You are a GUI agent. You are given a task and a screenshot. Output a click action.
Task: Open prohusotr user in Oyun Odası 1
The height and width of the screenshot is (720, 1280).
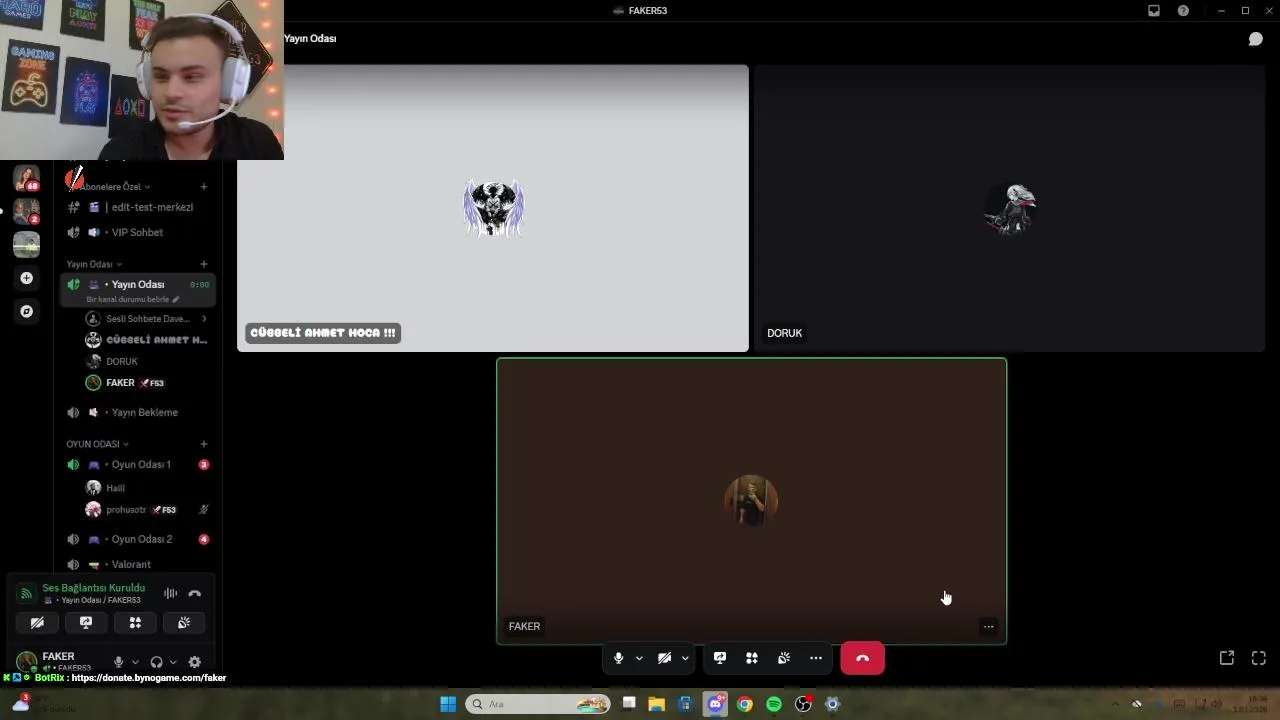click(147, 510)
